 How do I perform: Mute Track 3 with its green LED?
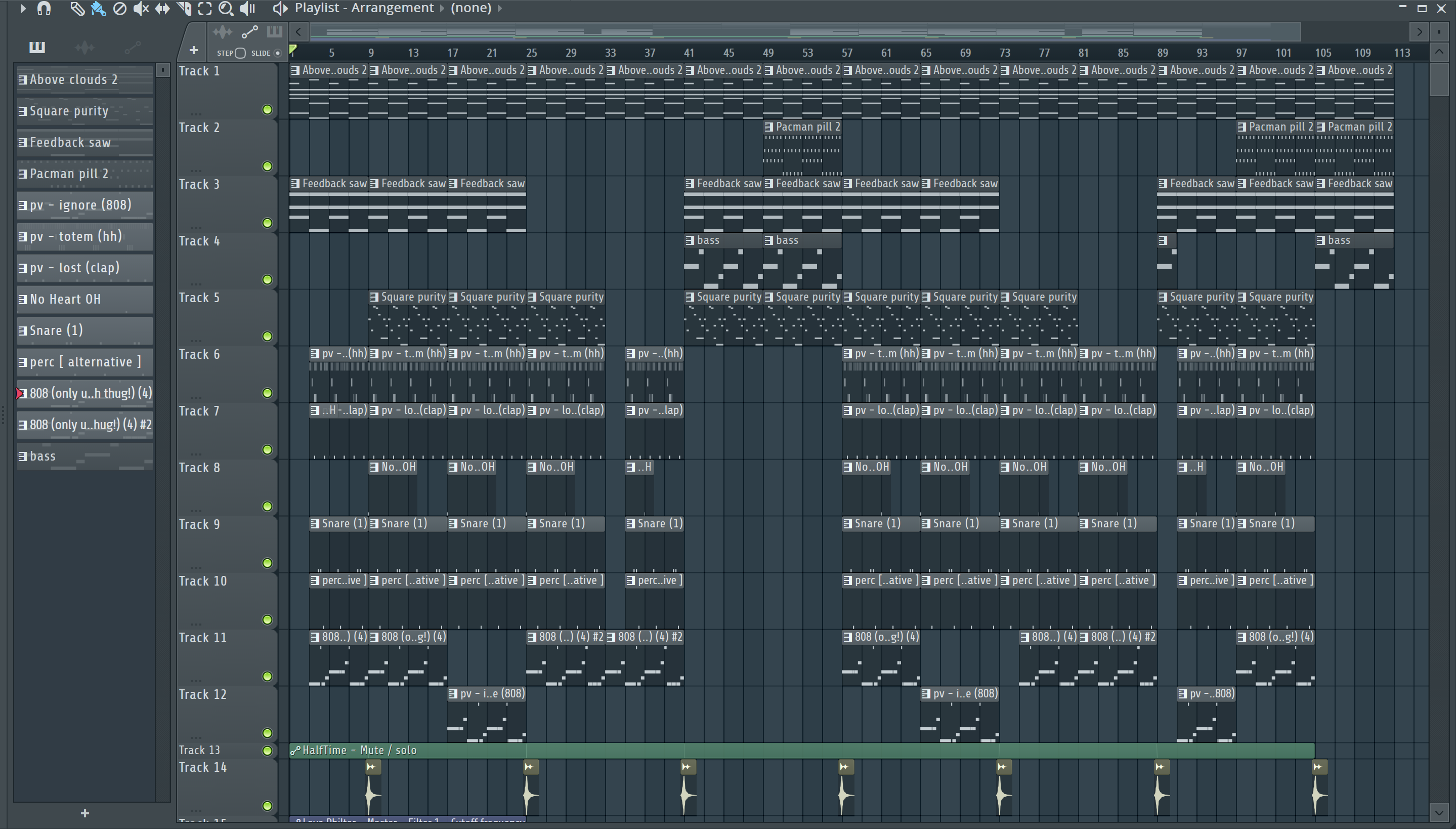pos(267,223)
